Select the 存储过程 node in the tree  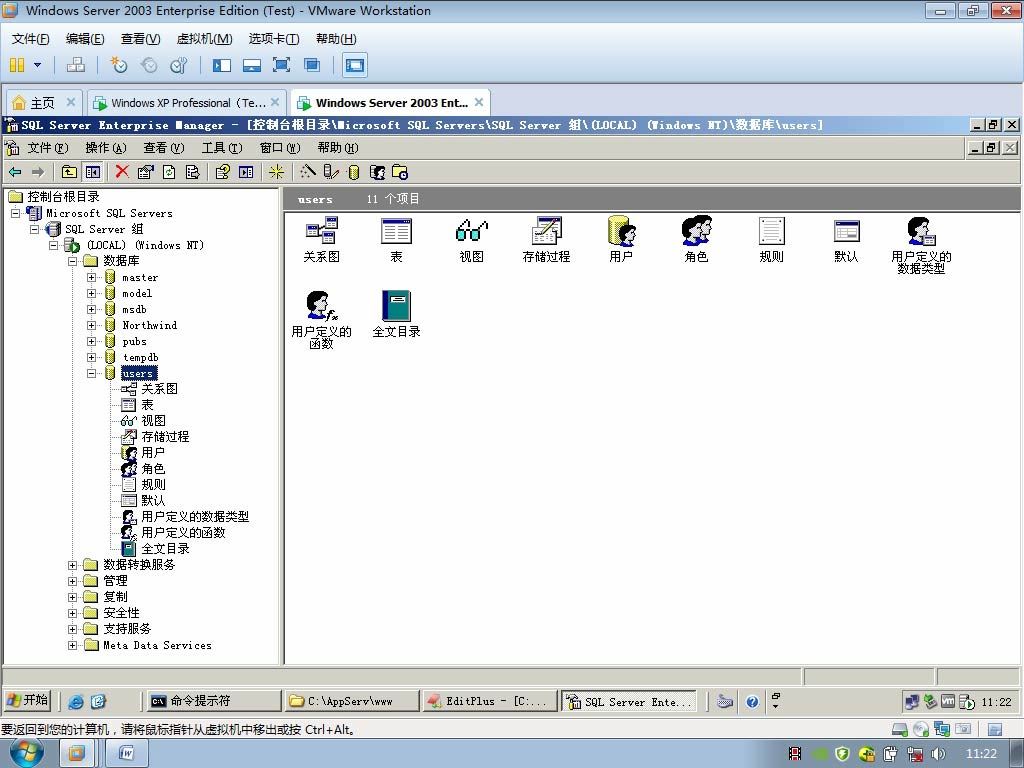pyautogui.click(x=165, y=437)
